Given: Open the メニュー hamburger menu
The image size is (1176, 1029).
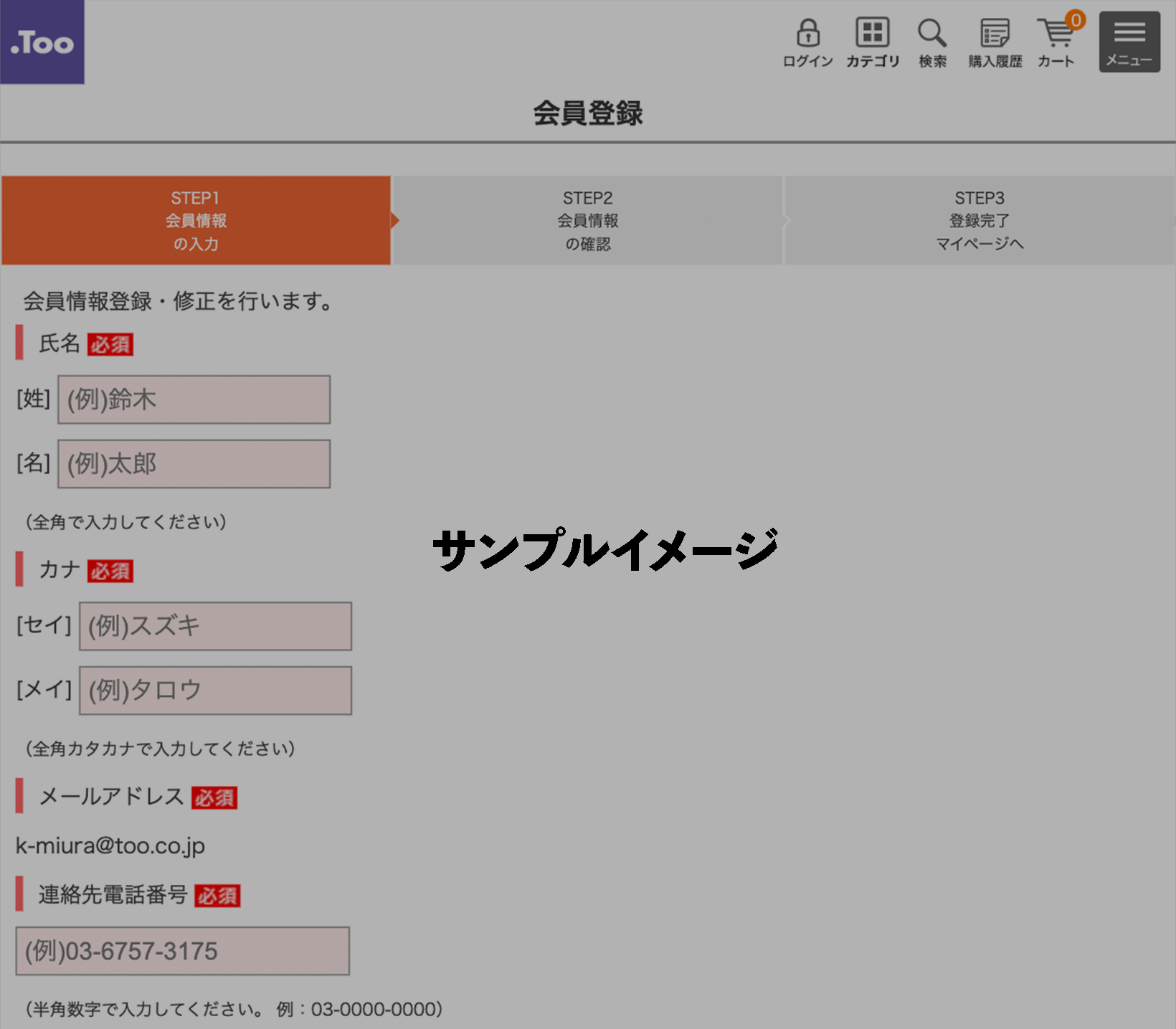Looking at the screenshot, I should pos(1129,41).
